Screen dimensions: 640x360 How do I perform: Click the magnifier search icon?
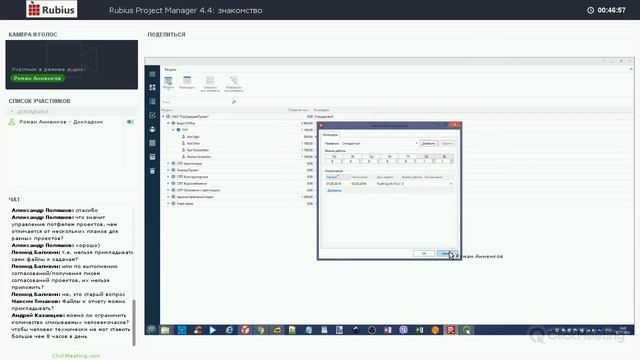tap(234, 102)
